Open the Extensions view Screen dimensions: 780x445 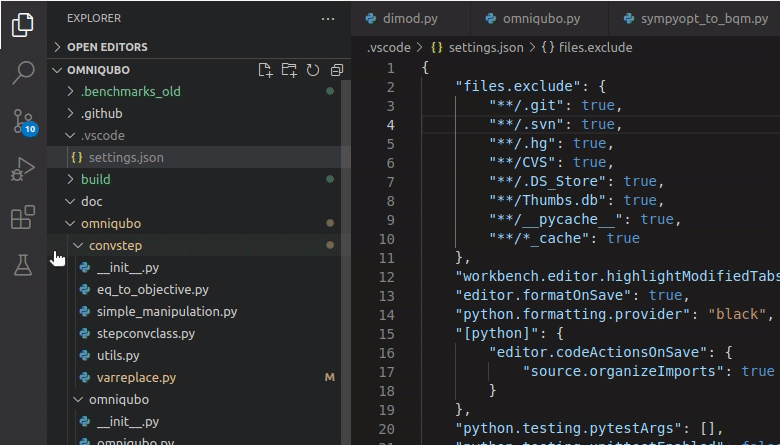point(23,217)
